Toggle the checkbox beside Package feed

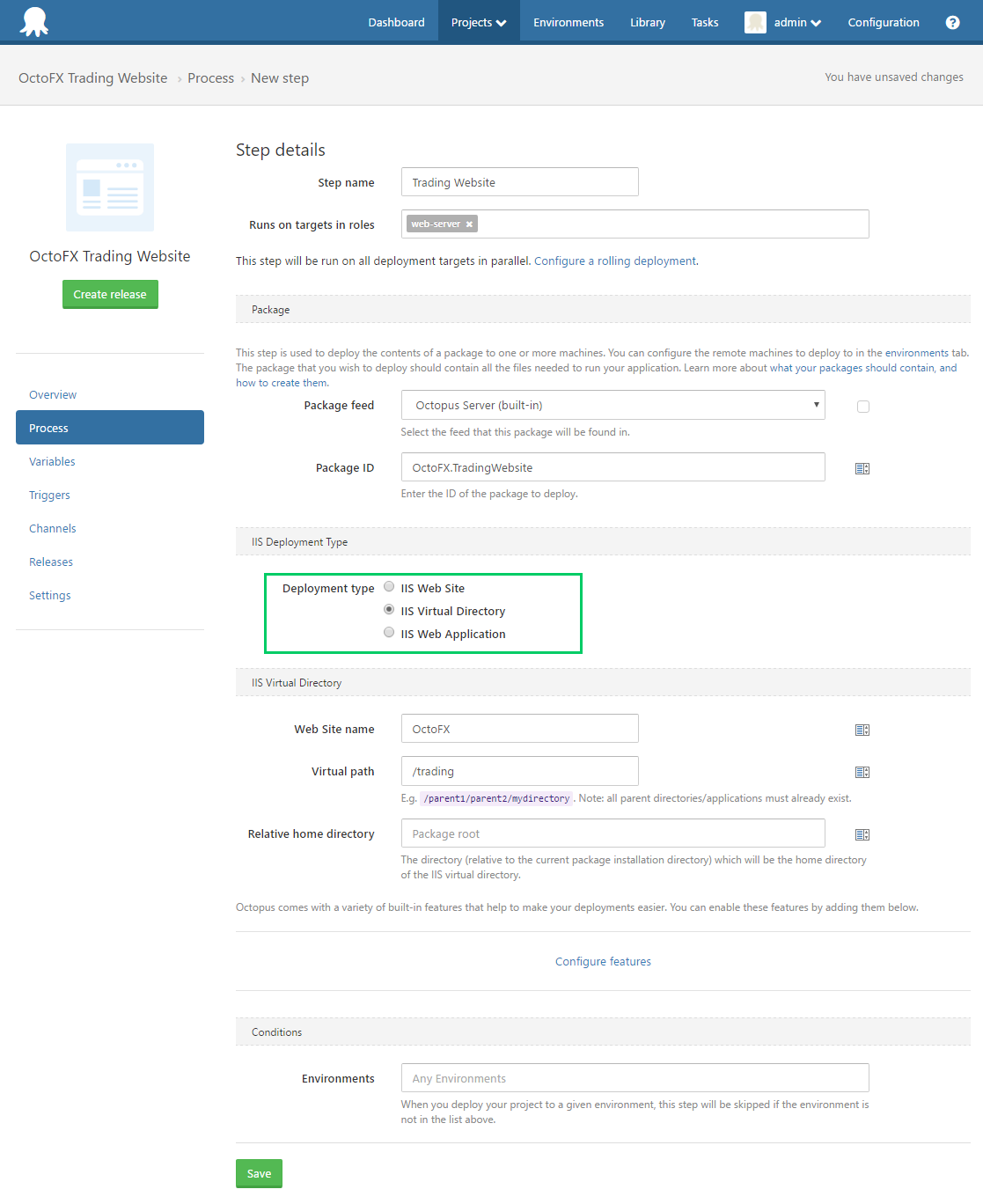click(862, 406)
